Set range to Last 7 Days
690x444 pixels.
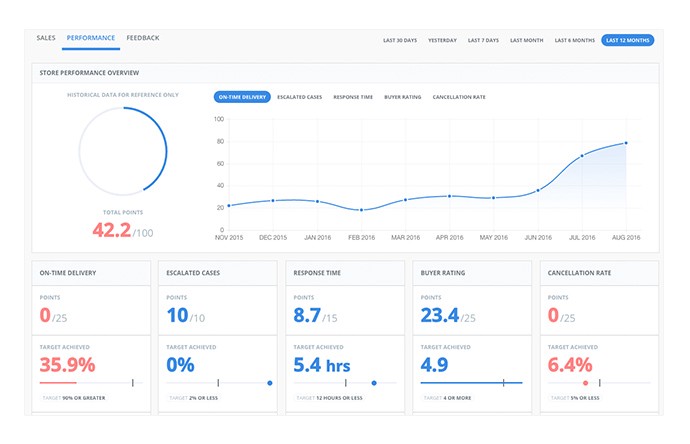(483, 40)
